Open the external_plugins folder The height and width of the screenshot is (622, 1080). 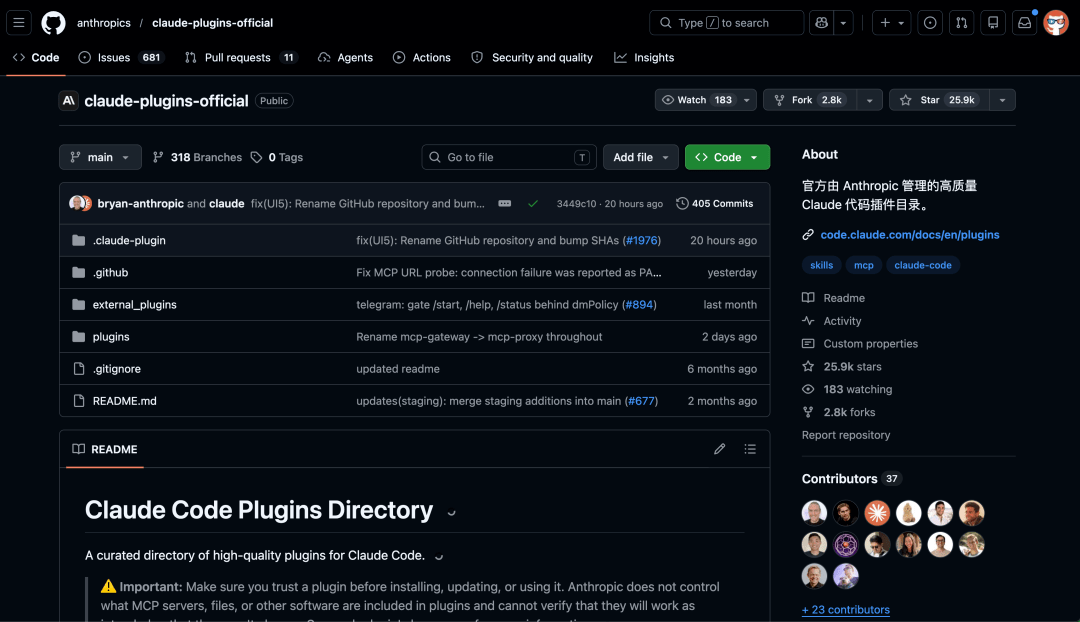point(135,304)
